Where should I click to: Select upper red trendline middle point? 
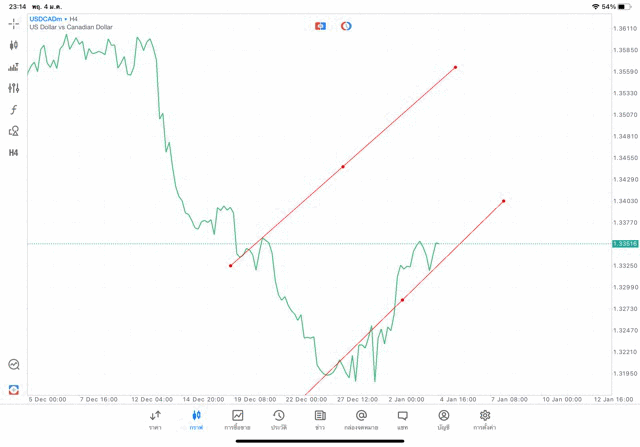pyautogui.click(x=343, y=166)
